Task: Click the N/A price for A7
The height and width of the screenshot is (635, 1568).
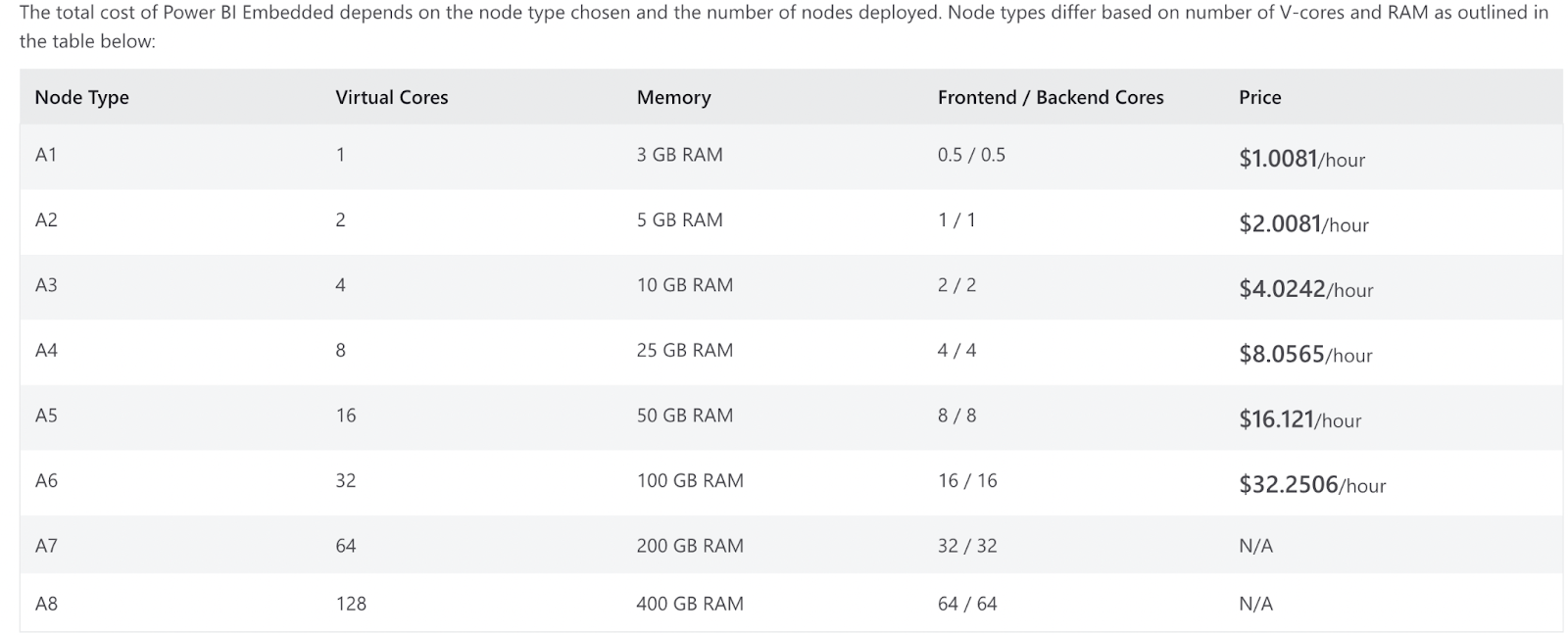Action: click(x=1255, y=546)
